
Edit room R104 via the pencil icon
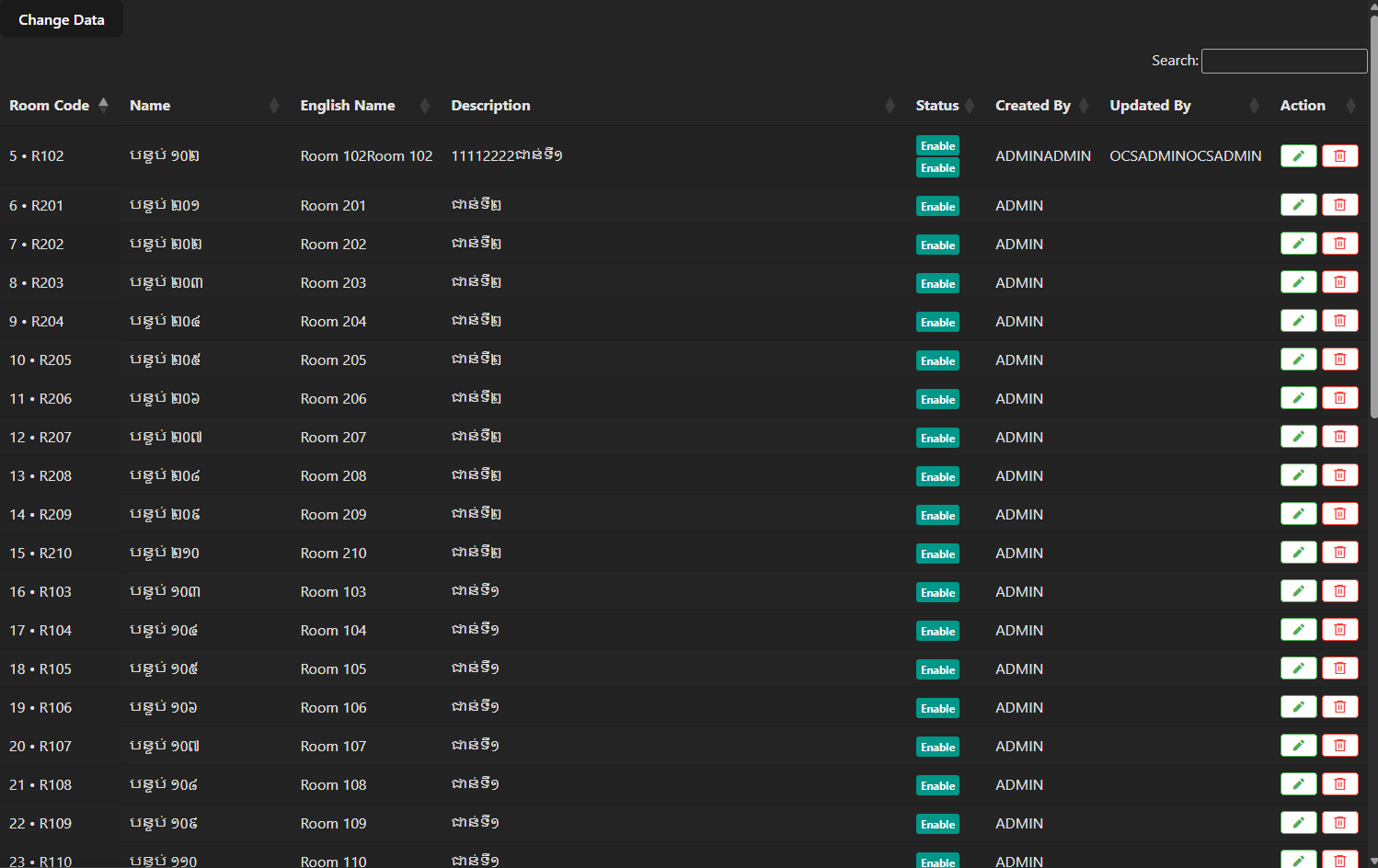tap(1298, 630)
